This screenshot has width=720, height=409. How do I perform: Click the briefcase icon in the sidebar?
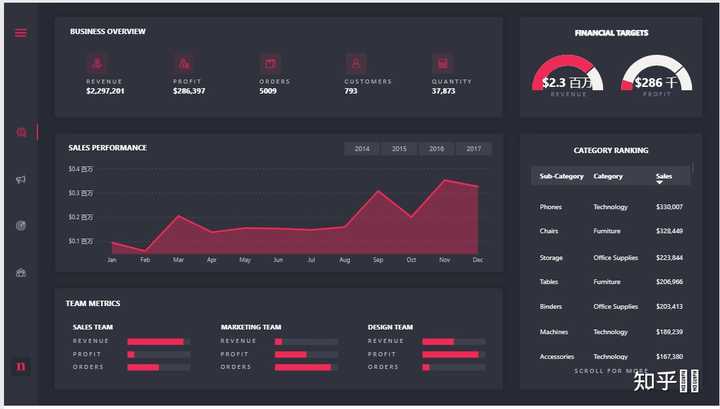point(21,273)
